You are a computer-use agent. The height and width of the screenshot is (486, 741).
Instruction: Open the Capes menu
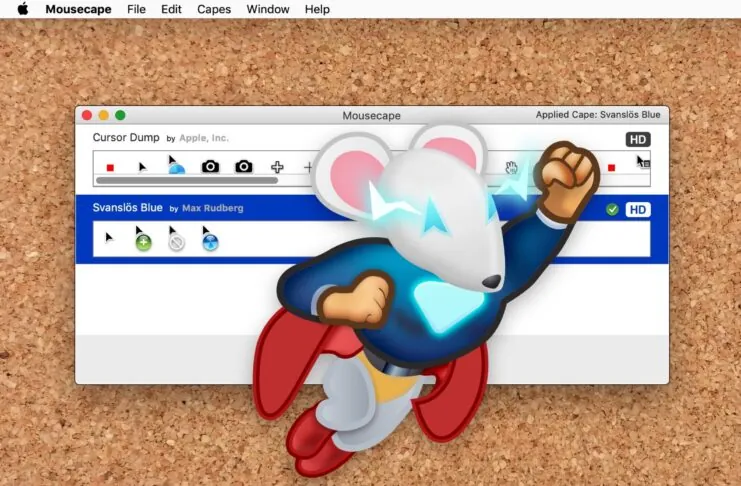pos(214,9)
